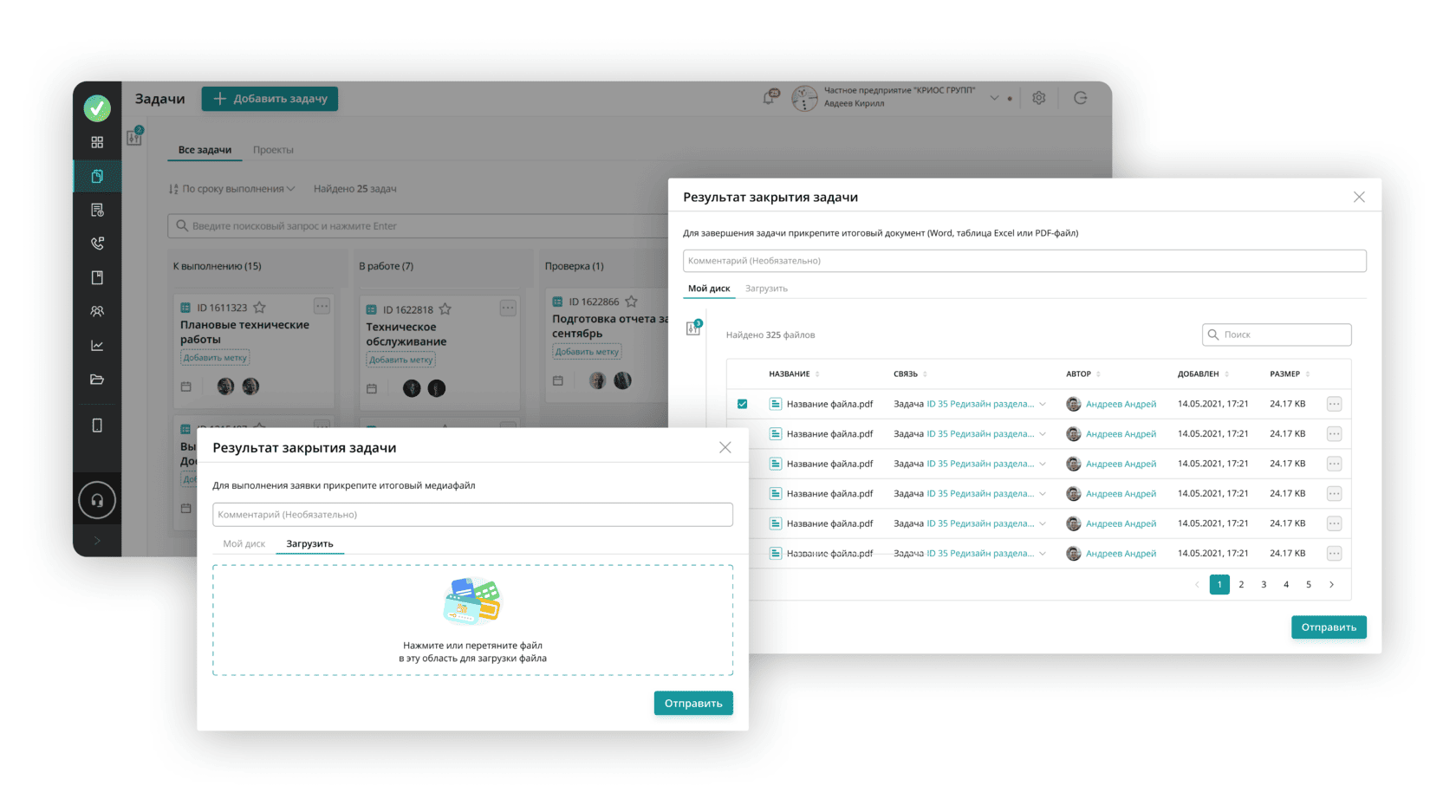Click the user avatar in header
Viewport: 1456px width, 812px height.
(x=804, y=98)
